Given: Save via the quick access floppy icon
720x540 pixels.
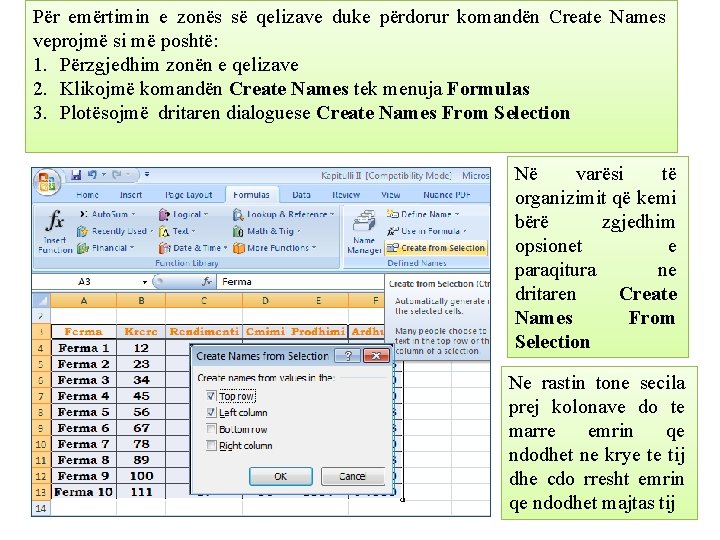Looking at the screenshot, I should [76, 175].
